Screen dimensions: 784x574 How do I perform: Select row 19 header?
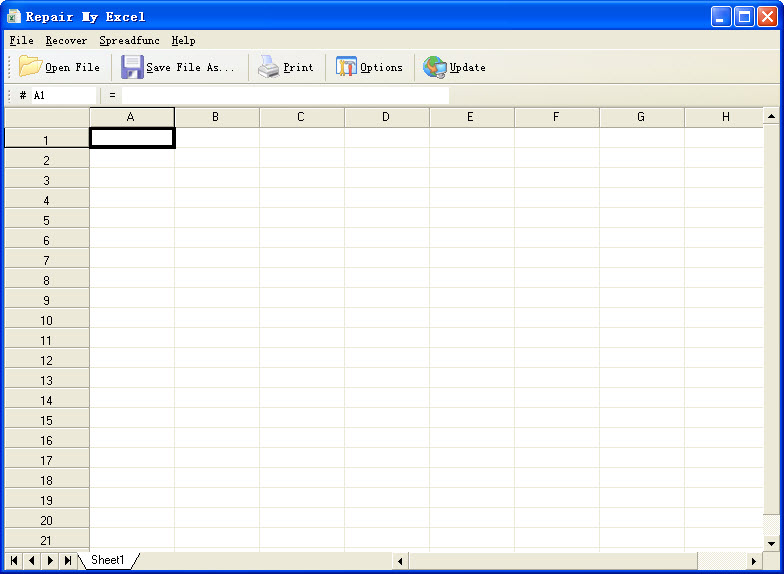47,498
